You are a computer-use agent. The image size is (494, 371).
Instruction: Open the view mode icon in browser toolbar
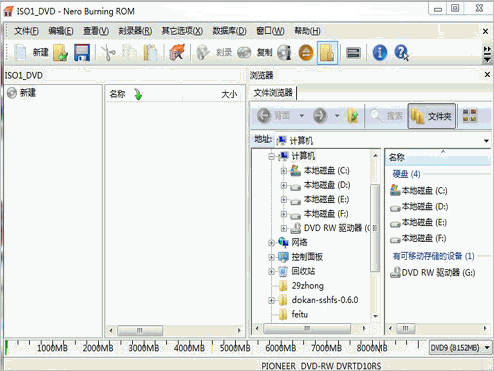[x=470, y=116]
